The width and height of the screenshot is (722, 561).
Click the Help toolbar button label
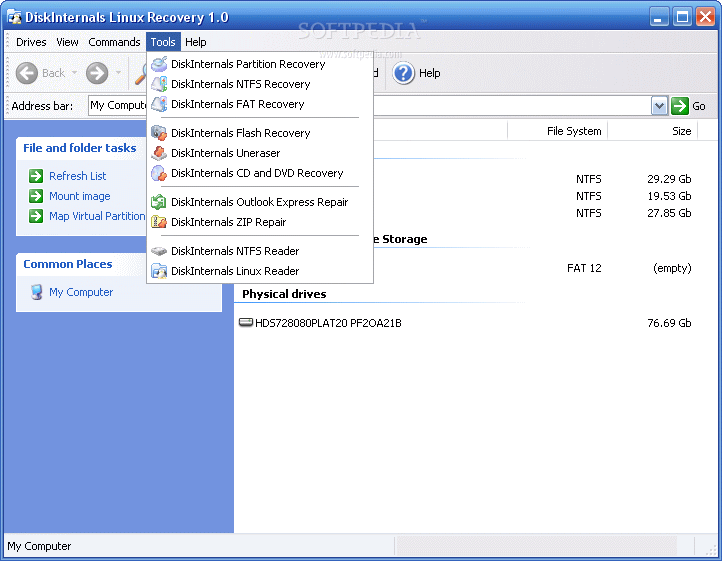coord(430,73)
